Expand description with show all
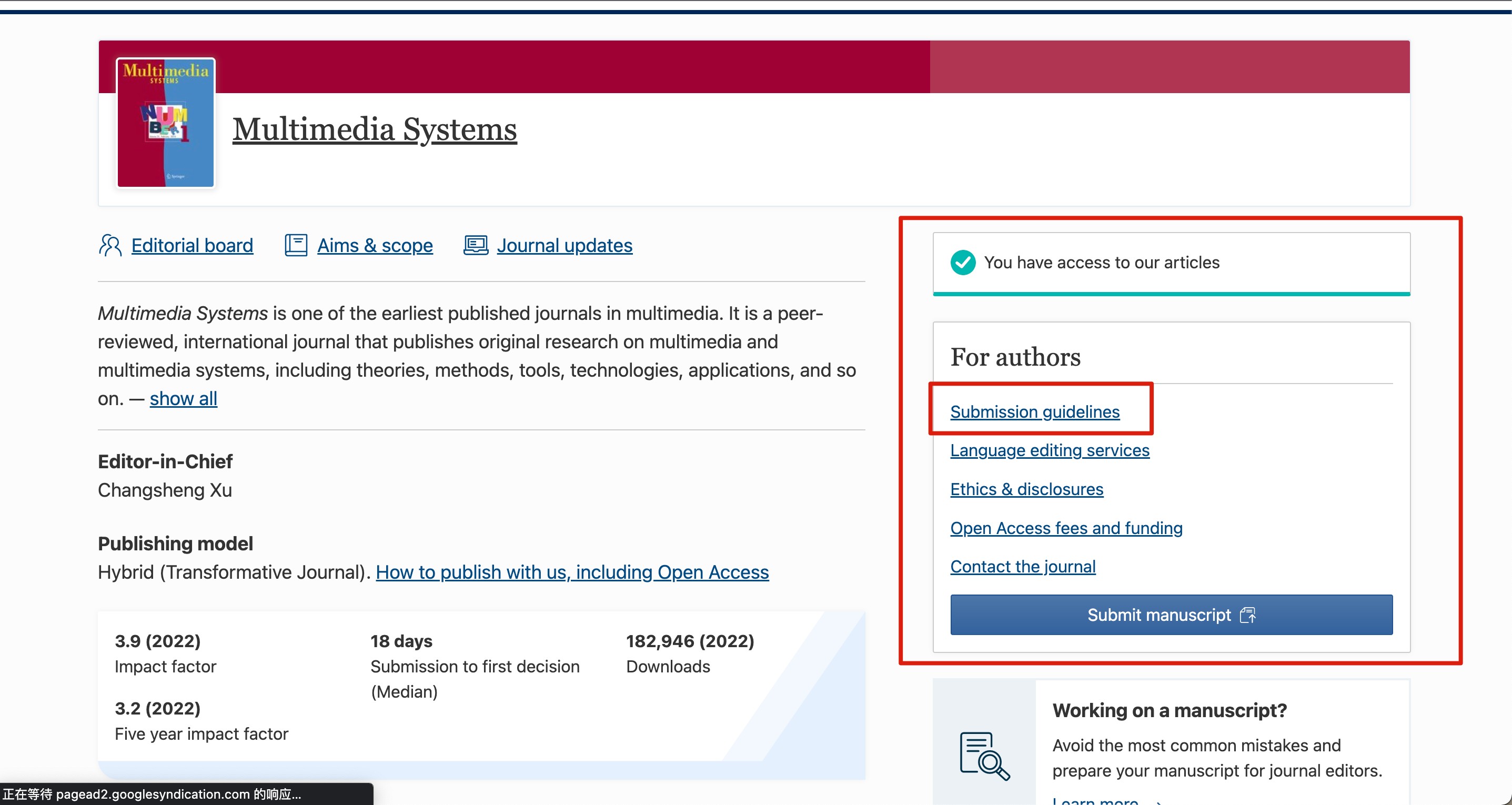1512x805 pixels. 183,399
